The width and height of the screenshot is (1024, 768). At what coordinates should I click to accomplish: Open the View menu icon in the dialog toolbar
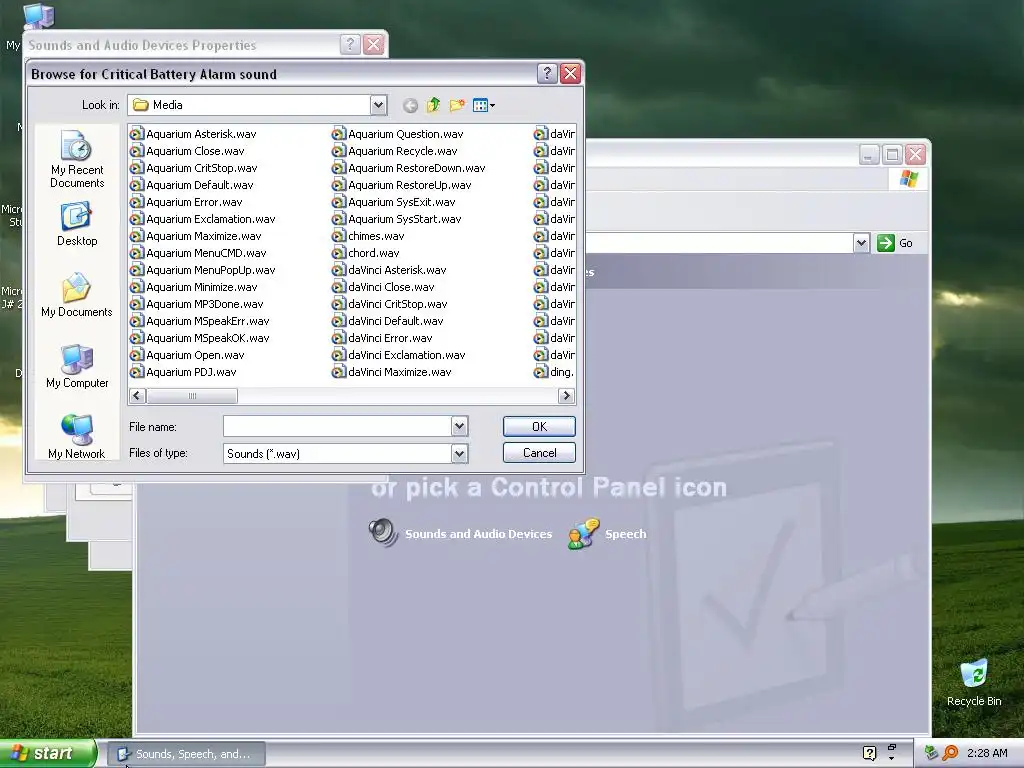(483, 105)
